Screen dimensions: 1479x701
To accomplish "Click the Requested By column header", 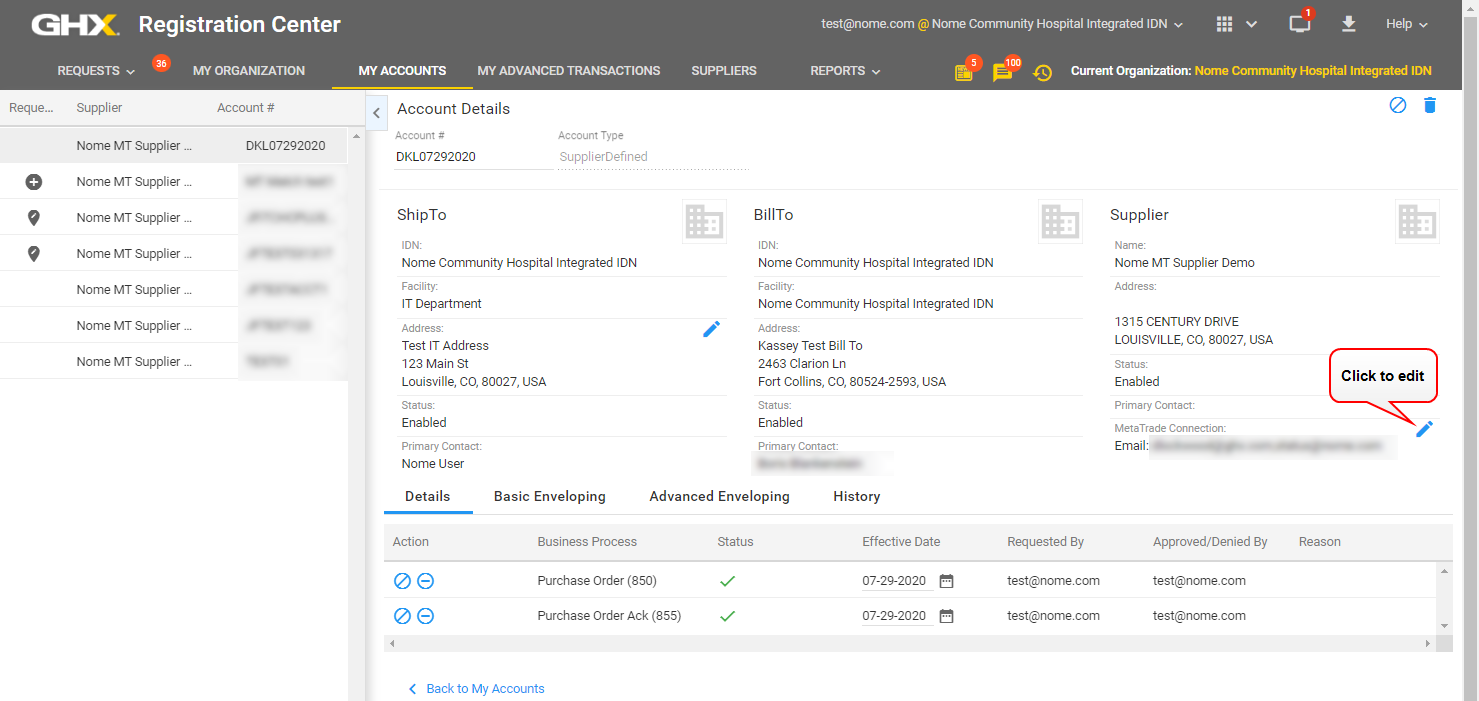I will tap(1045, 542).
